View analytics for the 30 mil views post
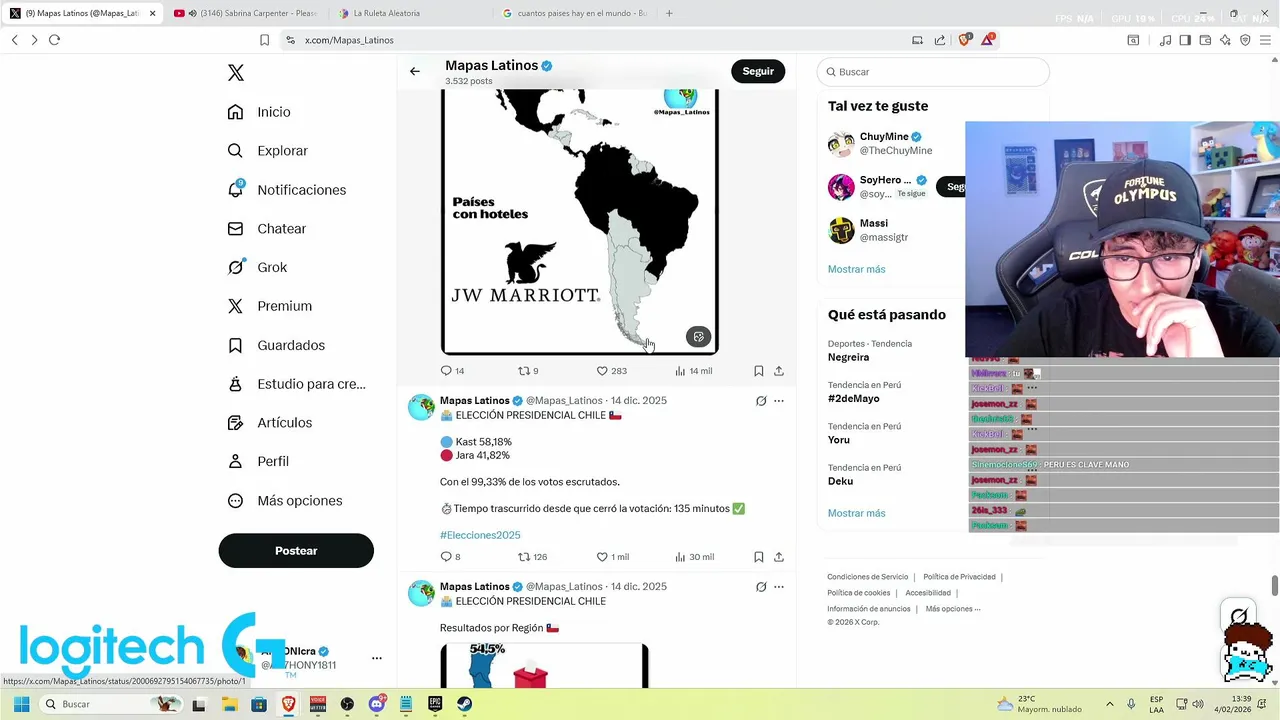This screenshot has height=720, width=1280. 694,557
